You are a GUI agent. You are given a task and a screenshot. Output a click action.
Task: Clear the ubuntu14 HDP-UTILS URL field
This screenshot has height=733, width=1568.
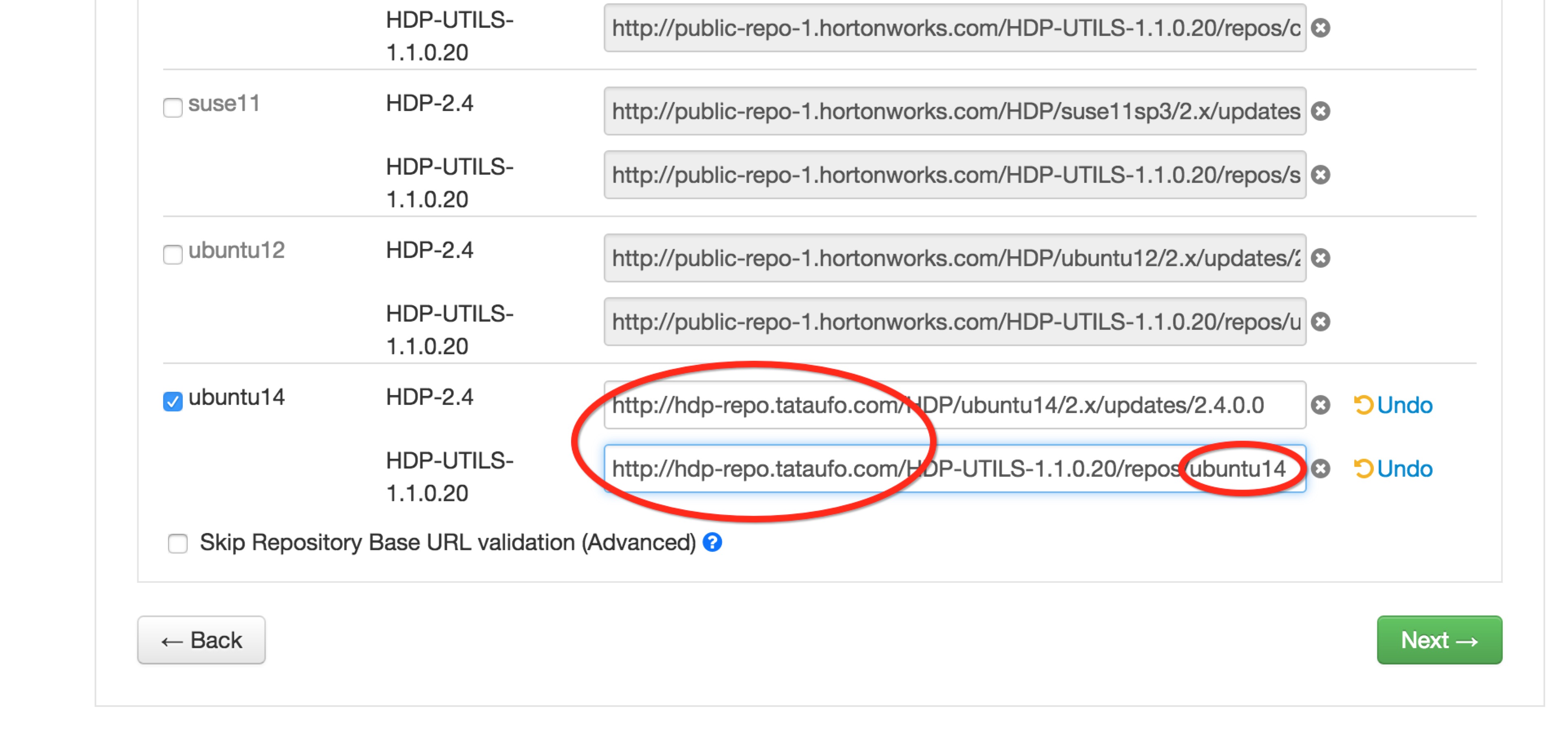(1320, 469)
